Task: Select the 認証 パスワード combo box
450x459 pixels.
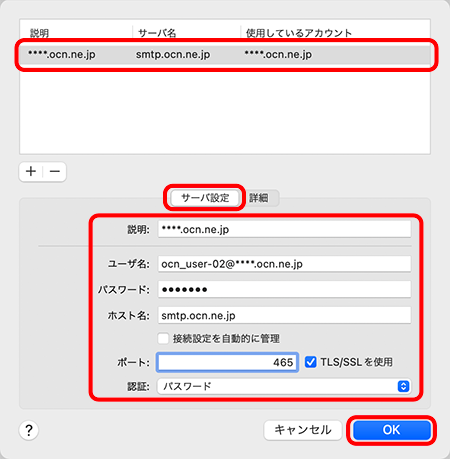Action: pos(284,386)
